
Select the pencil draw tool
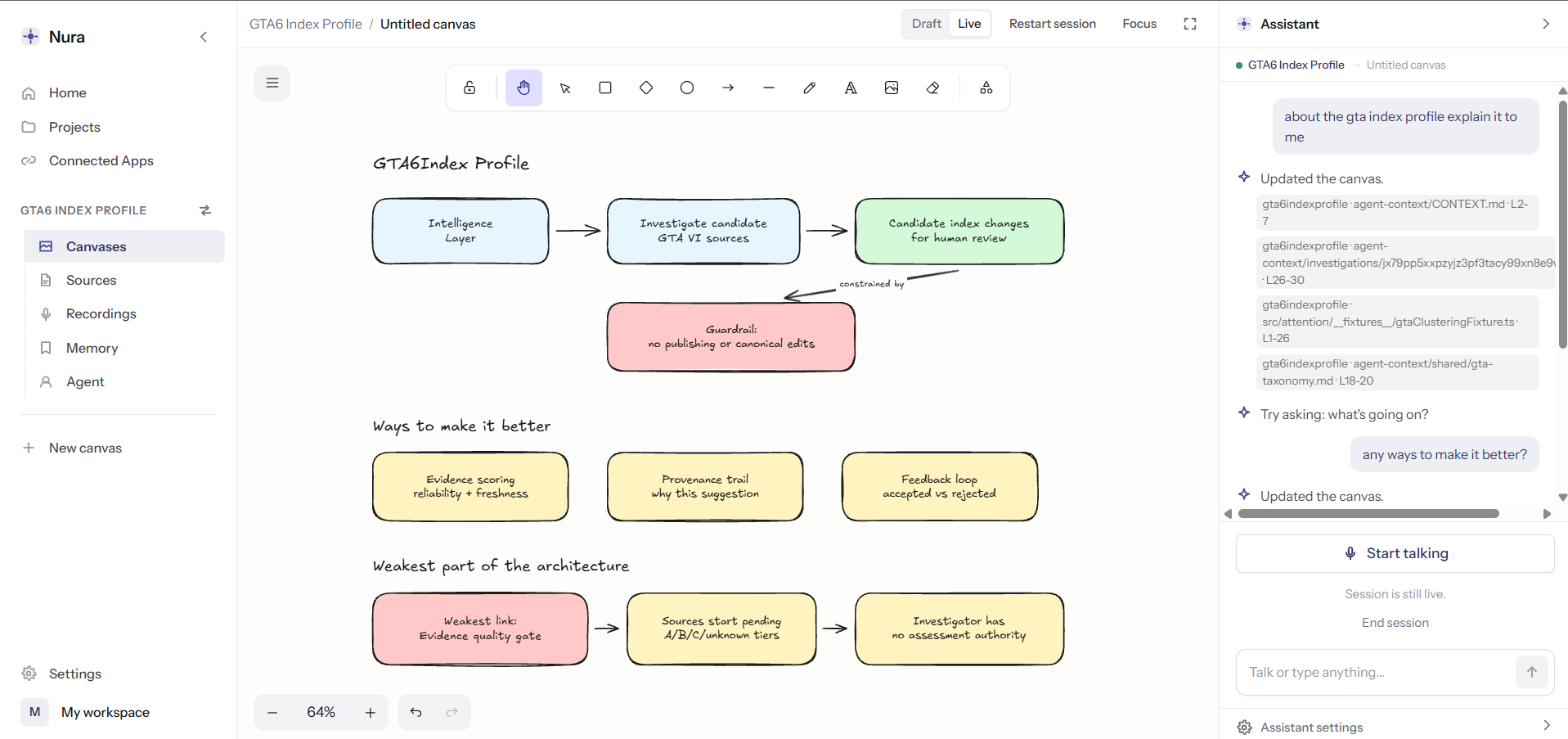tap(810, 88)
